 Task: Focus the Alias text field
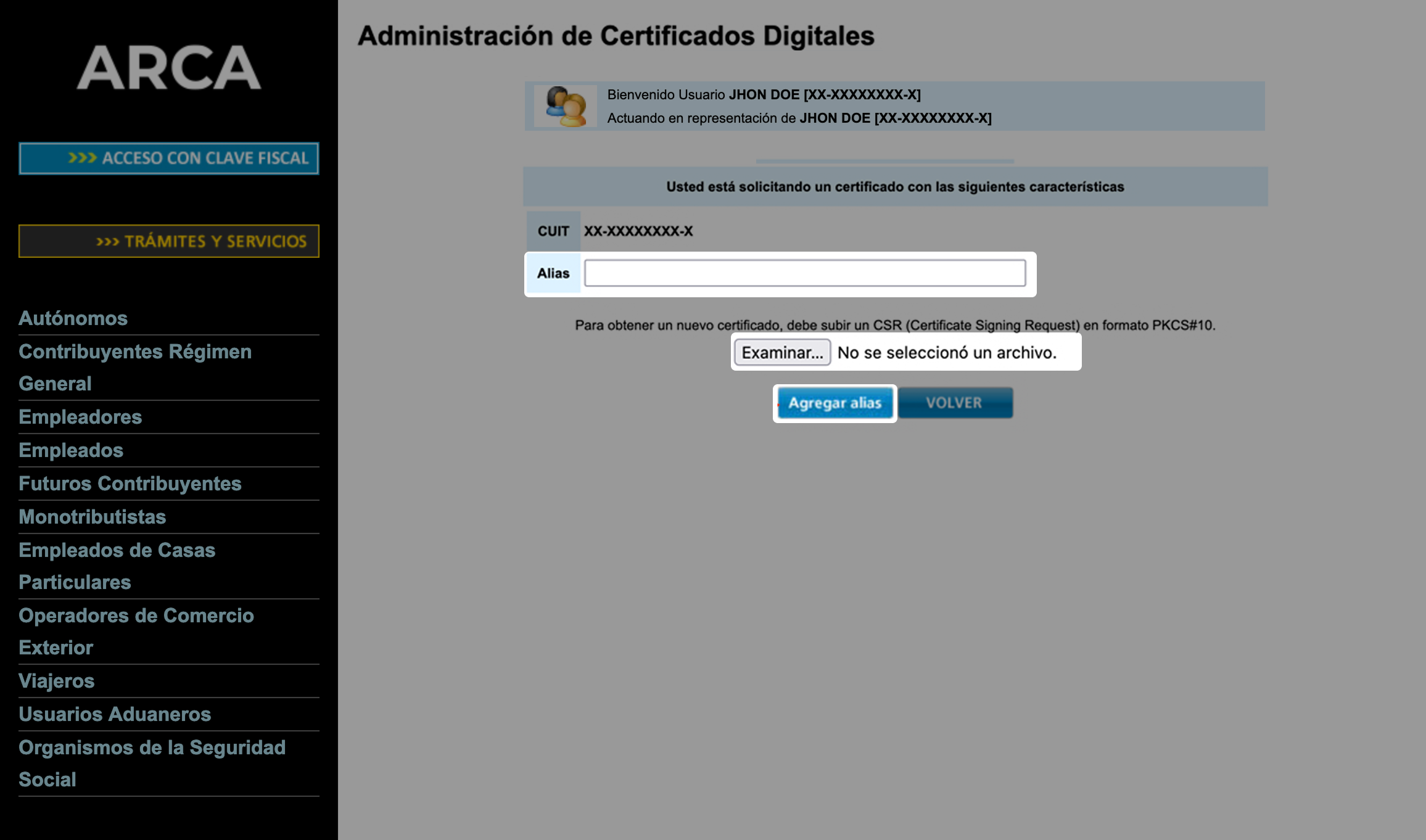pyautogui.click(x=804, y=273)
